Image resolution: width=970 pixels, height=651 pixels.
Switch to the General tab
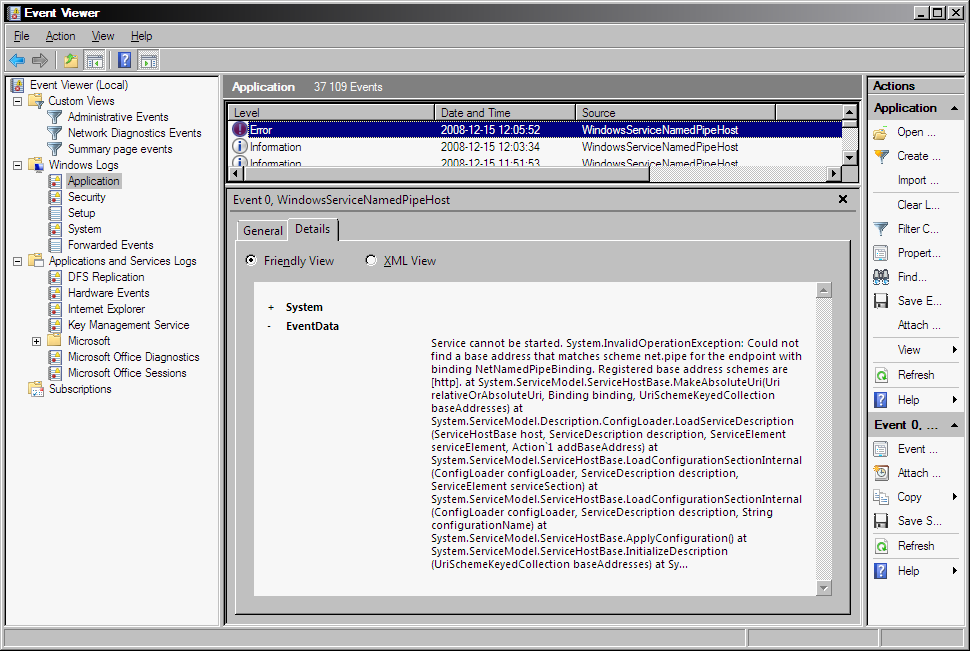coord(263,231)
